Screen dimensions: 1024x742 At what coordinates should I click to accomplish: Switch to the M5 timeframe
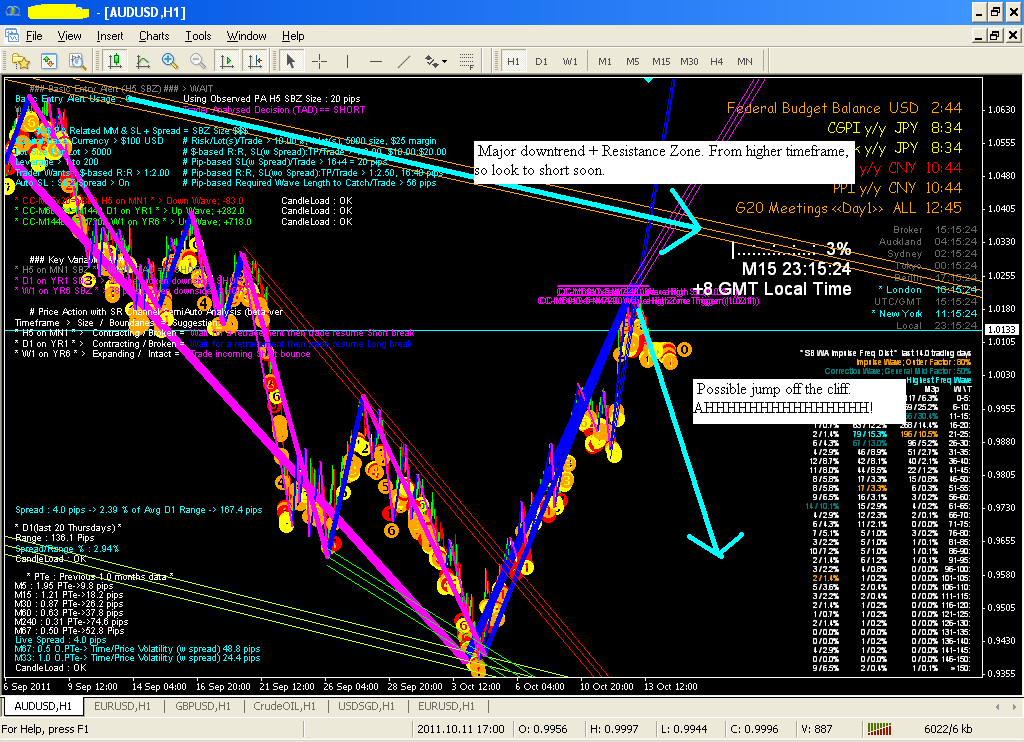(x=633, y=61)
